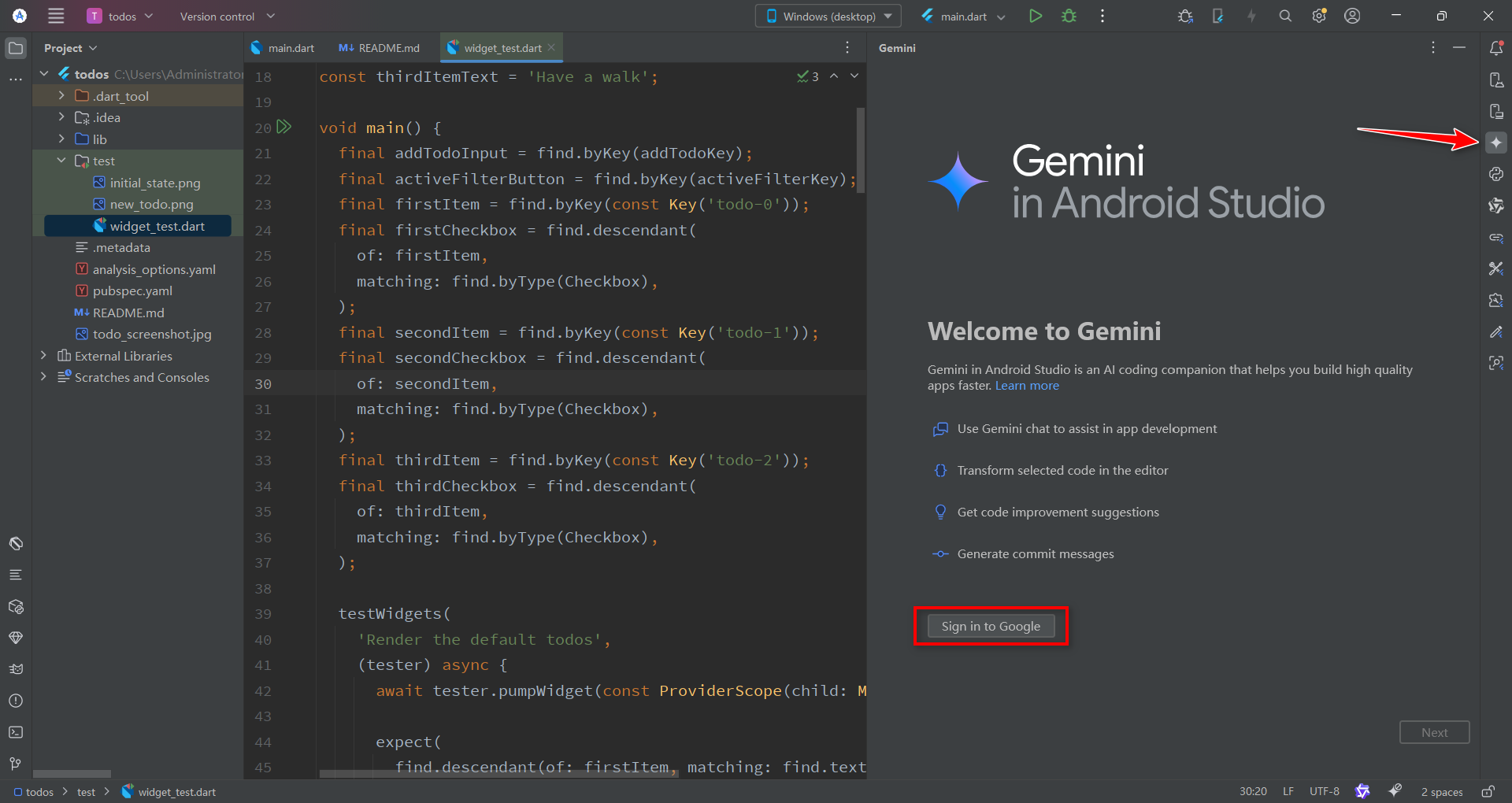This screenshot has height=803, width=1512.
Task: Expand the .idea folder
Action: point(61,117)
